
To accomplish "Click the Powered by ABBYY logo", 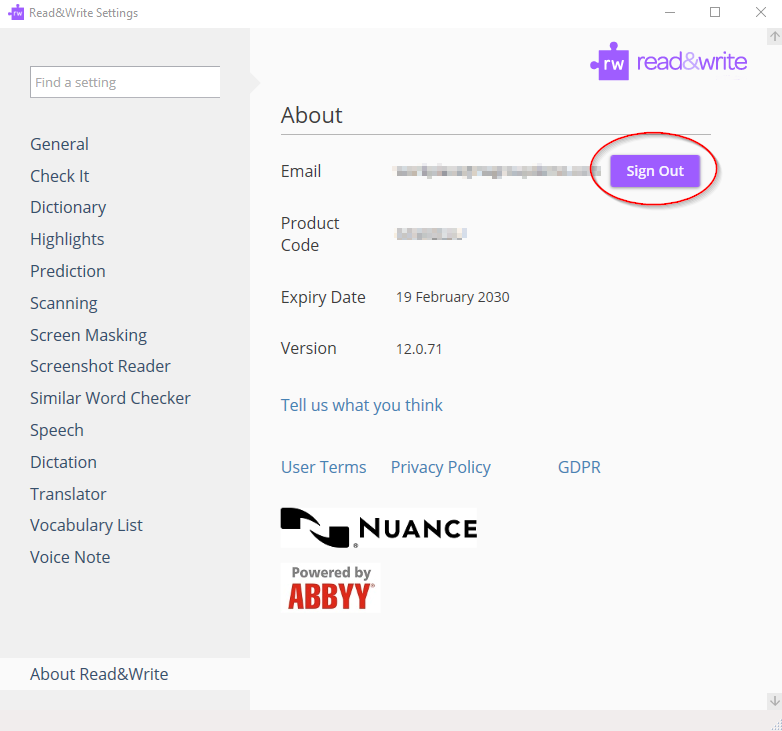I will point(330,587).
